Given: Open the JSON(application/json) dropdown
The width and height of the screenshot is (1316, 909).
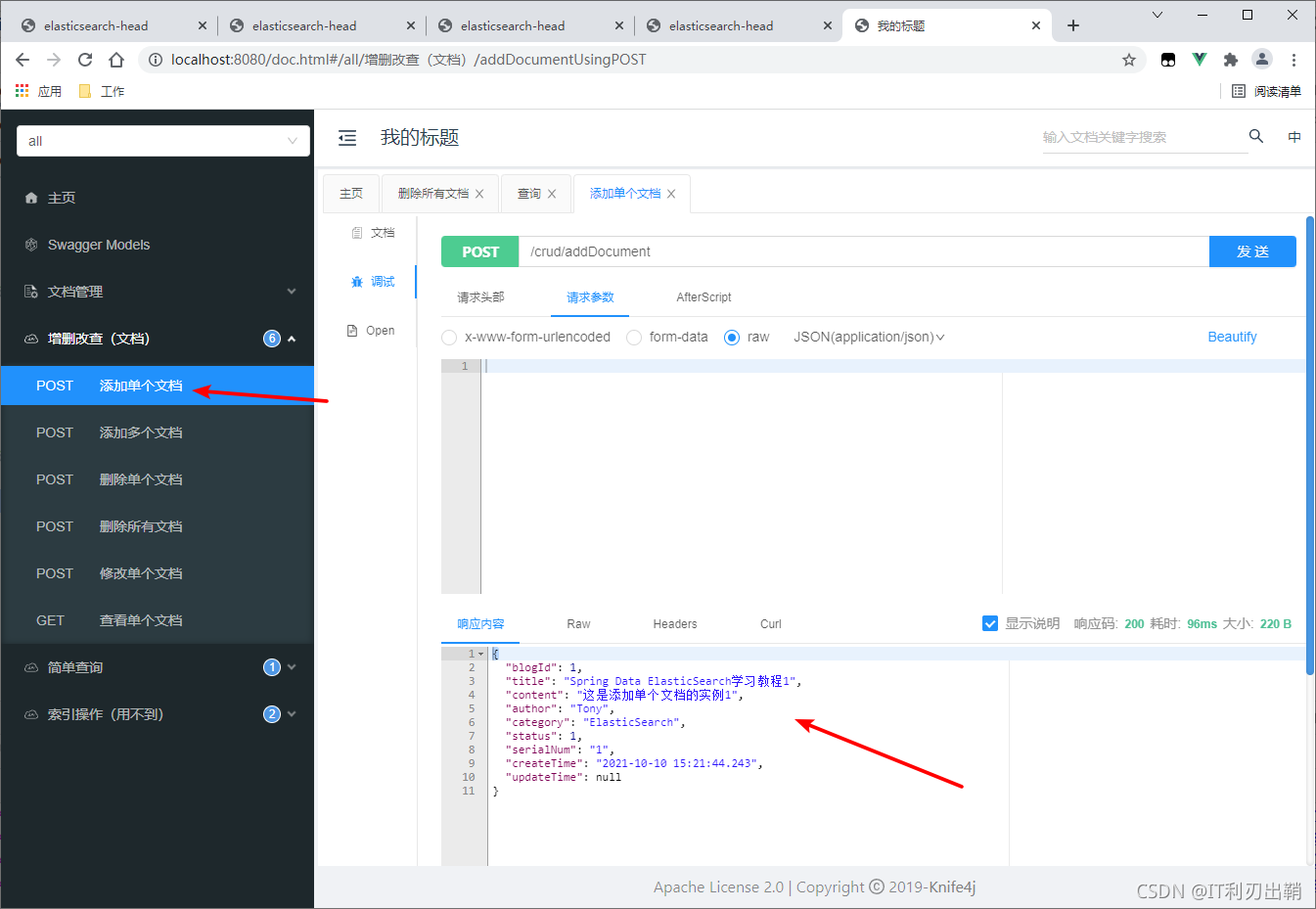Looking at the screenshot, I should click(x=869, y=337).
